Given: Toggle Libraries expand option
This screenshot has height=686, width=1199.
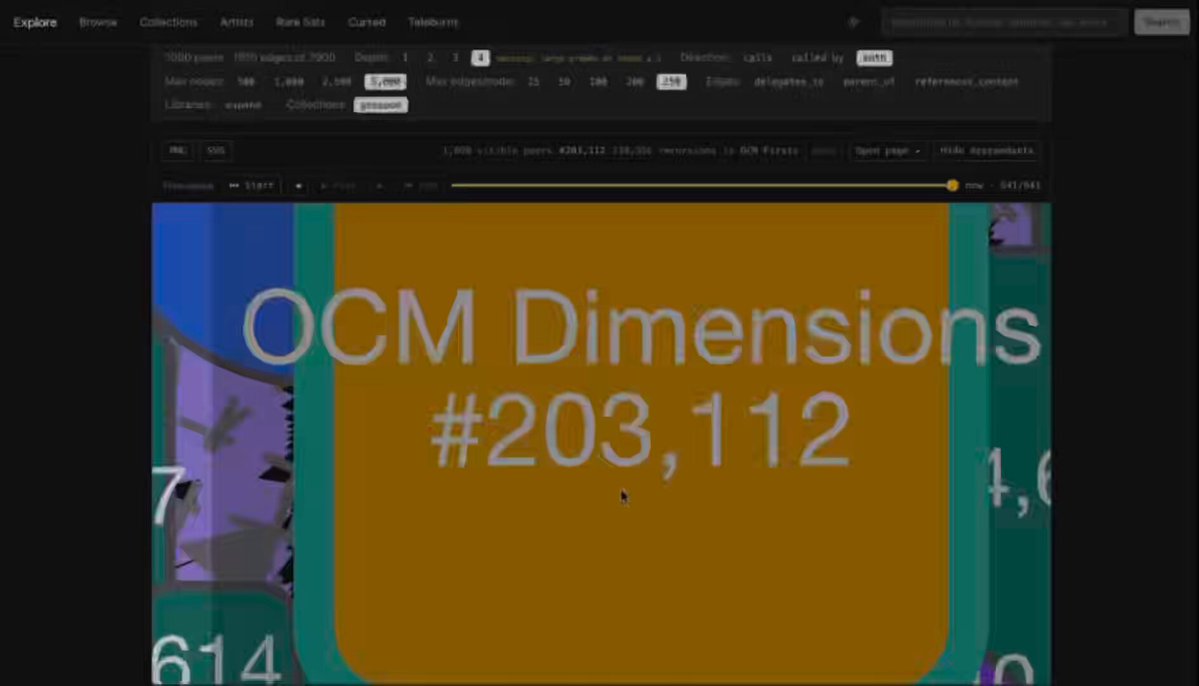Looking at the screenshot, I should click(243, 105).
